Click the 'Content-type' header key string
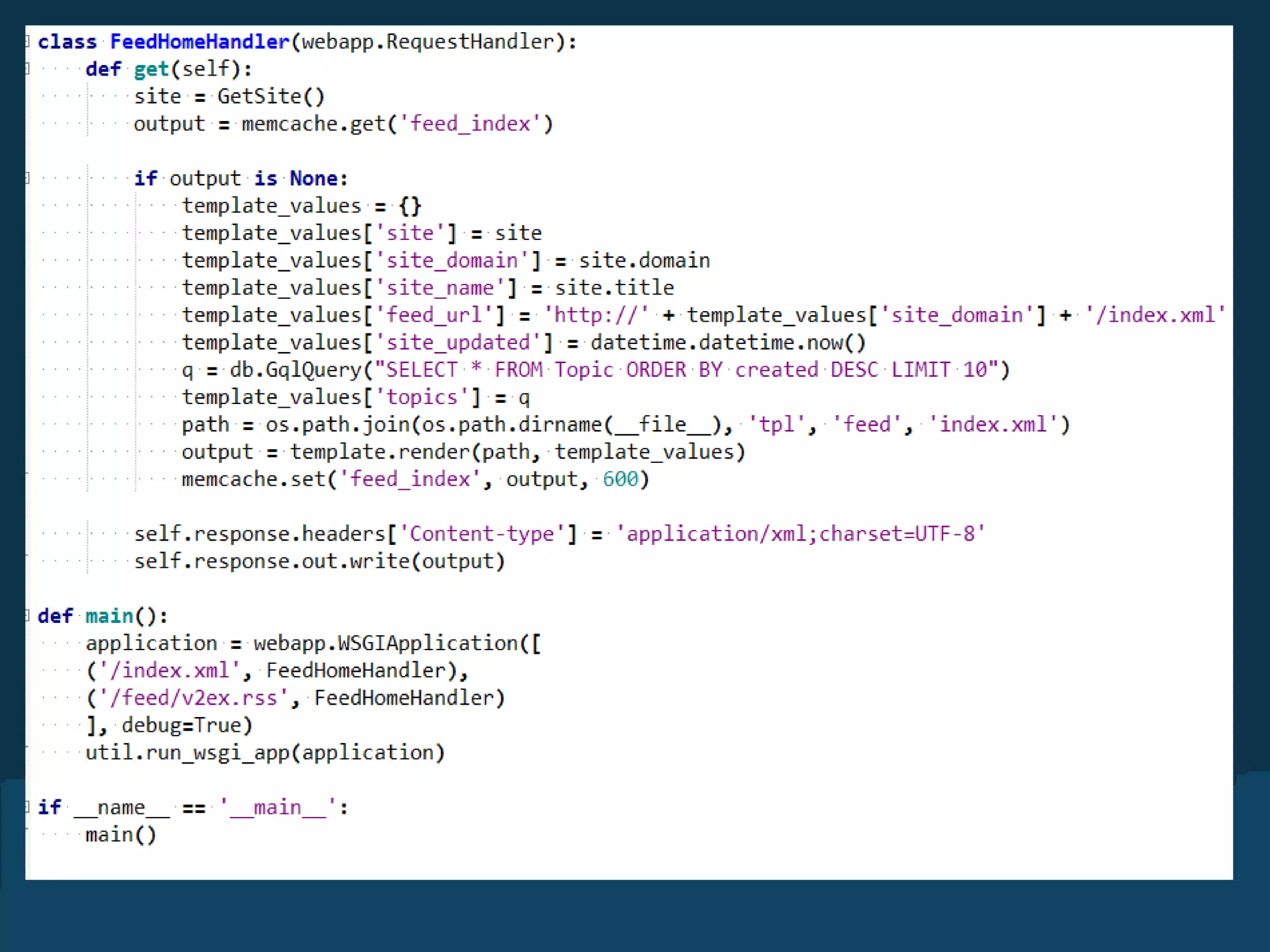 coord(482,534)
